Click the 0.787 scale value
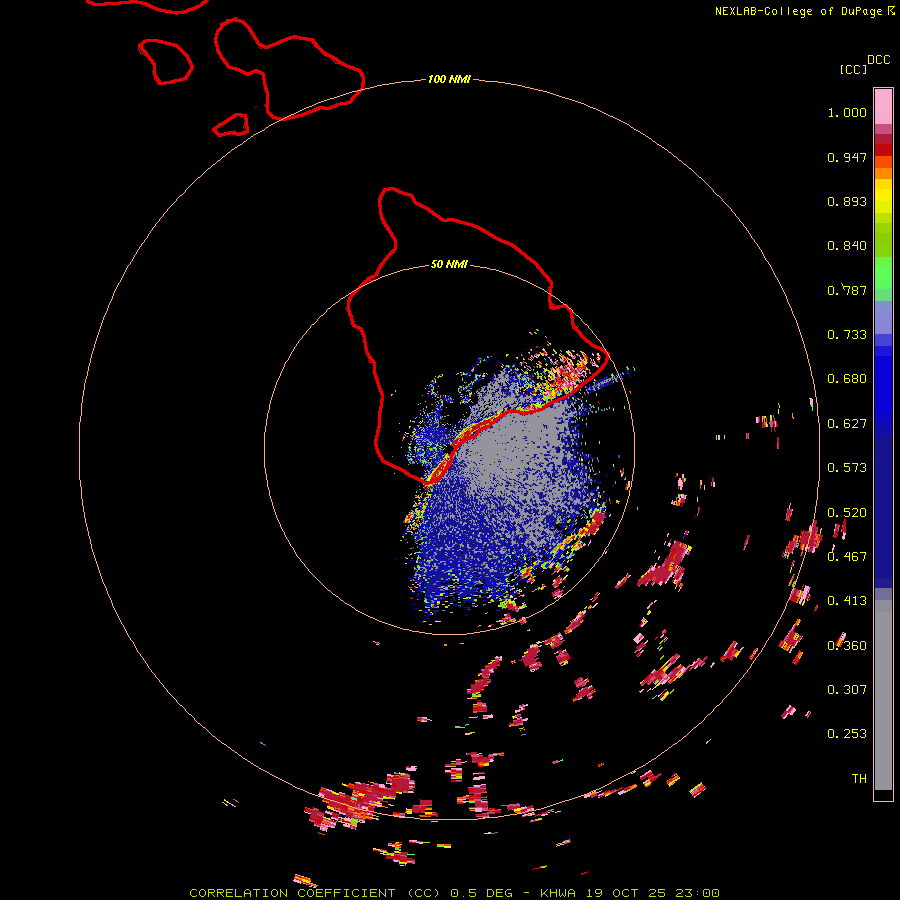The width and height of the screenshot is (900, 900). pyautogui.click(x=847, y=290)
